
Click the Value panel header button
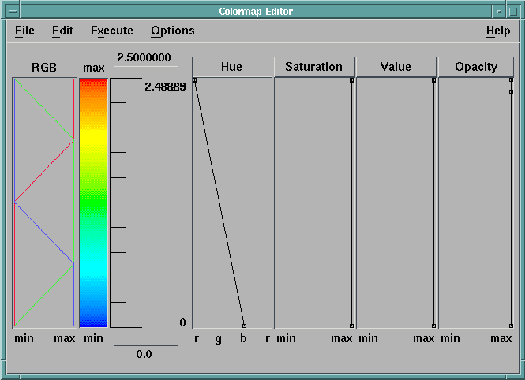pos(396,67)
